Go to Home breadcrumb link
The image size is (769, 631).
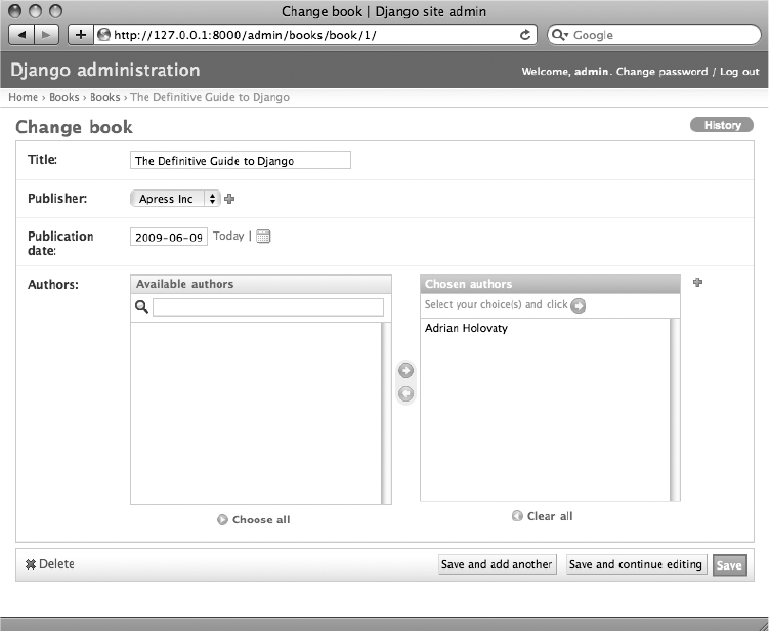click(23, 97)
